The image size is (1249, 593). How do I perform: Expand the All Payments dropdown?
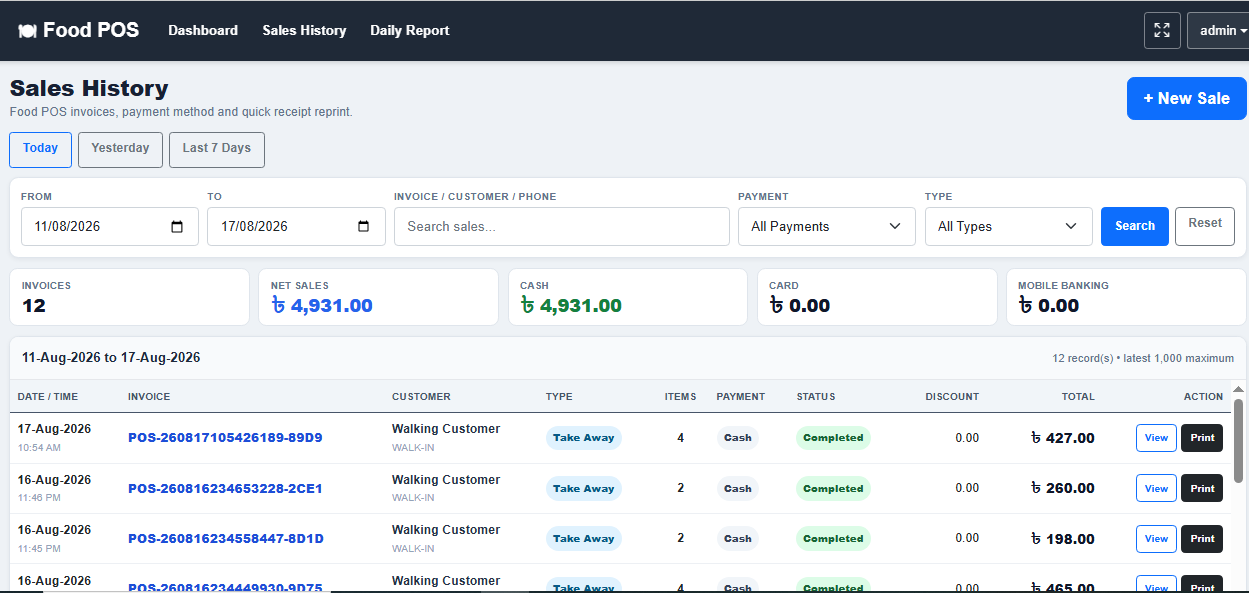point(826,226)
